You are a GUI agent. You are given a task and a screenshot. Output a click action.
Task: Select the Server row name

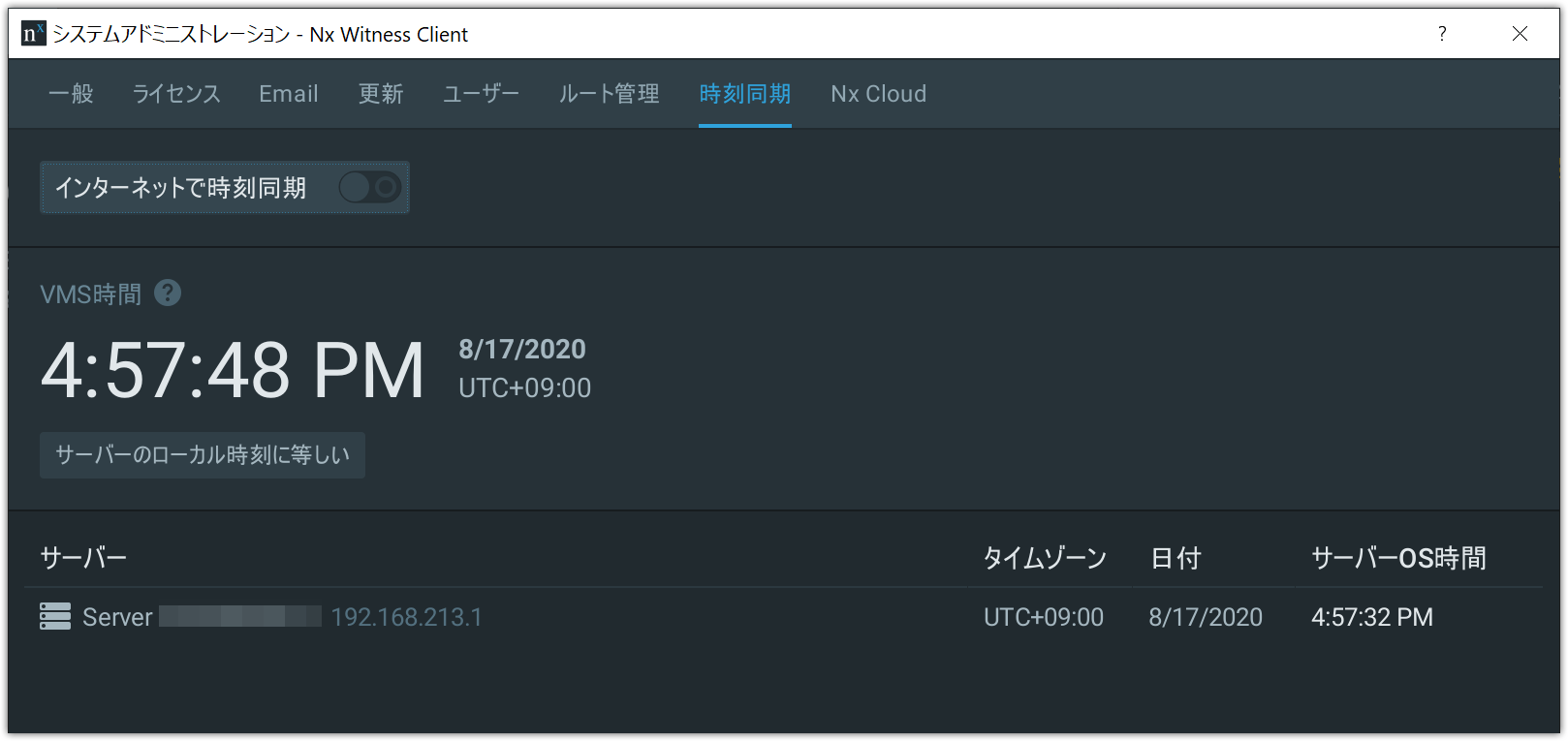(117, 617)
